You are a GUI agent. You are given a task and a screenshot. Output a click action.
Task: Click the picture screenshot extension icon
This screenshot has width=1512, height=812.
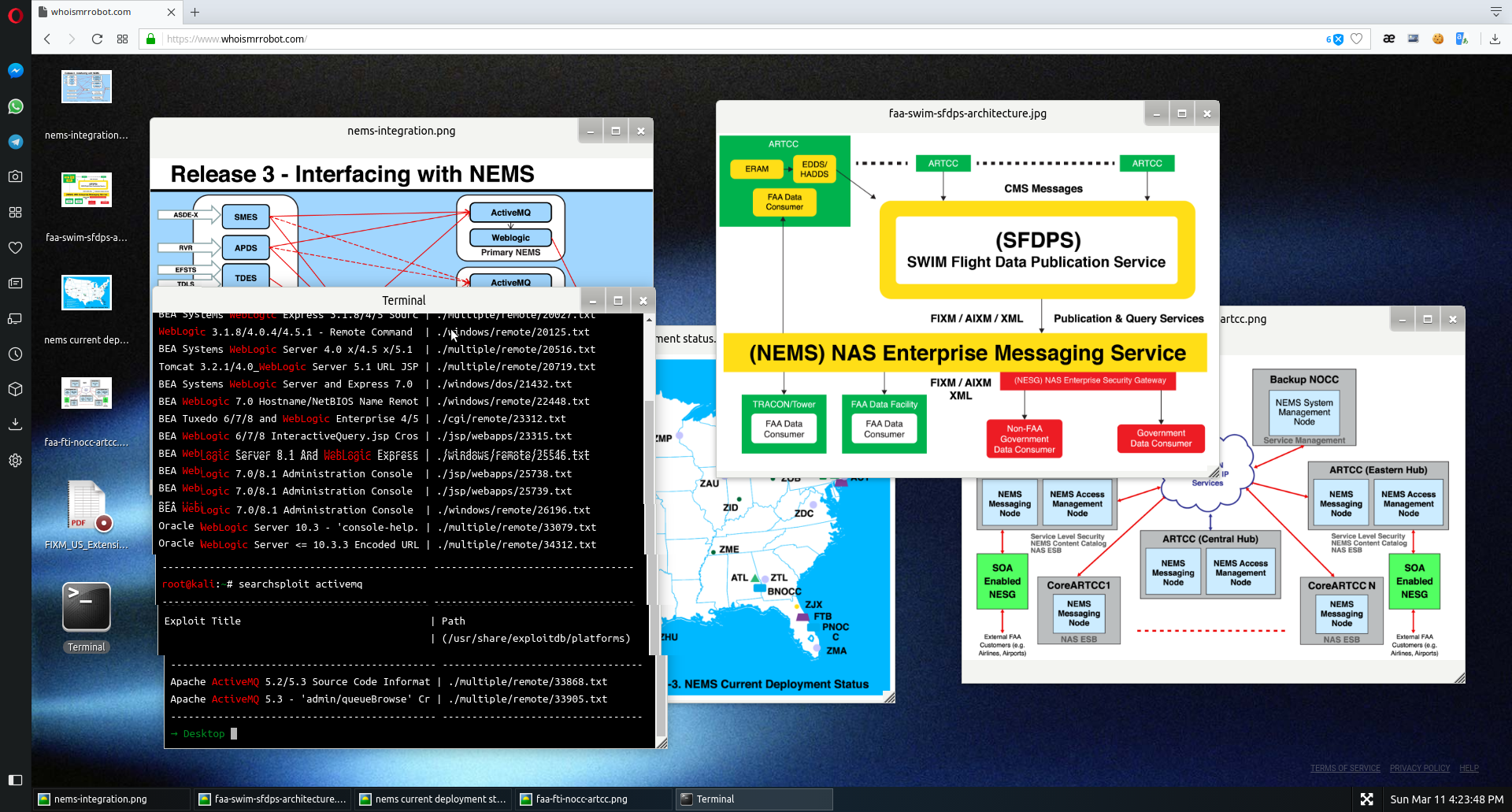coord(1414,39)
